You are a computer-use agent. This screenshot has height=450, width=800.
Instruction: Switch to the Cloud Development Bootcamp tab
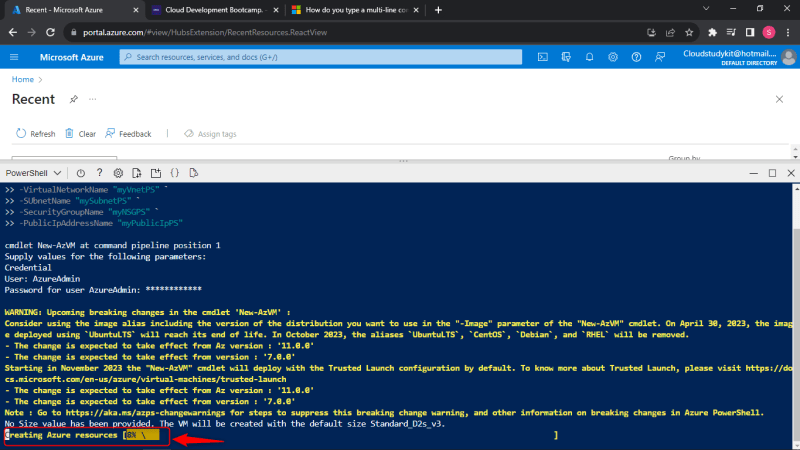pos(214,10)
